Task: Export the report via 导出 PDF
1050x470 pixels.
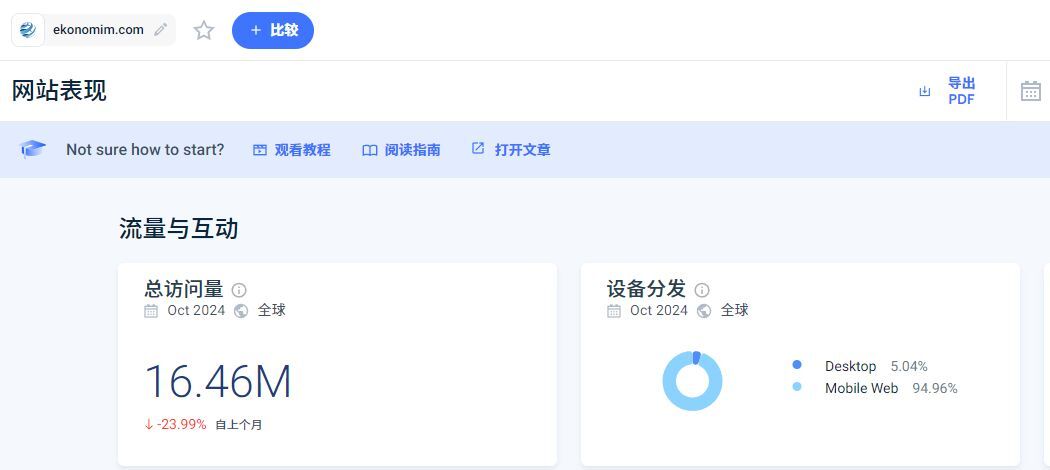Action: (961, 91)
